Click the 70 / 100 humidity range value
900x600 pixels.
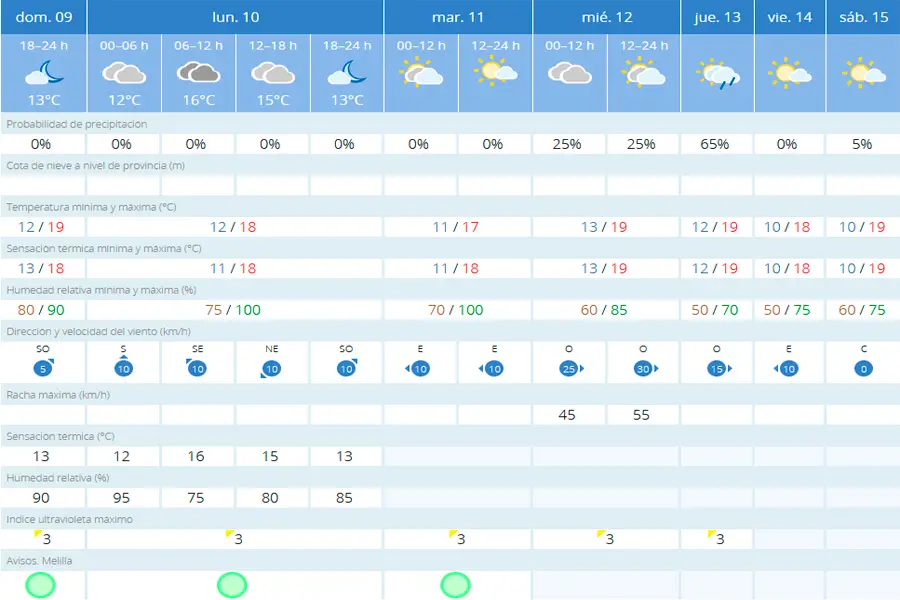click(456, 310)
